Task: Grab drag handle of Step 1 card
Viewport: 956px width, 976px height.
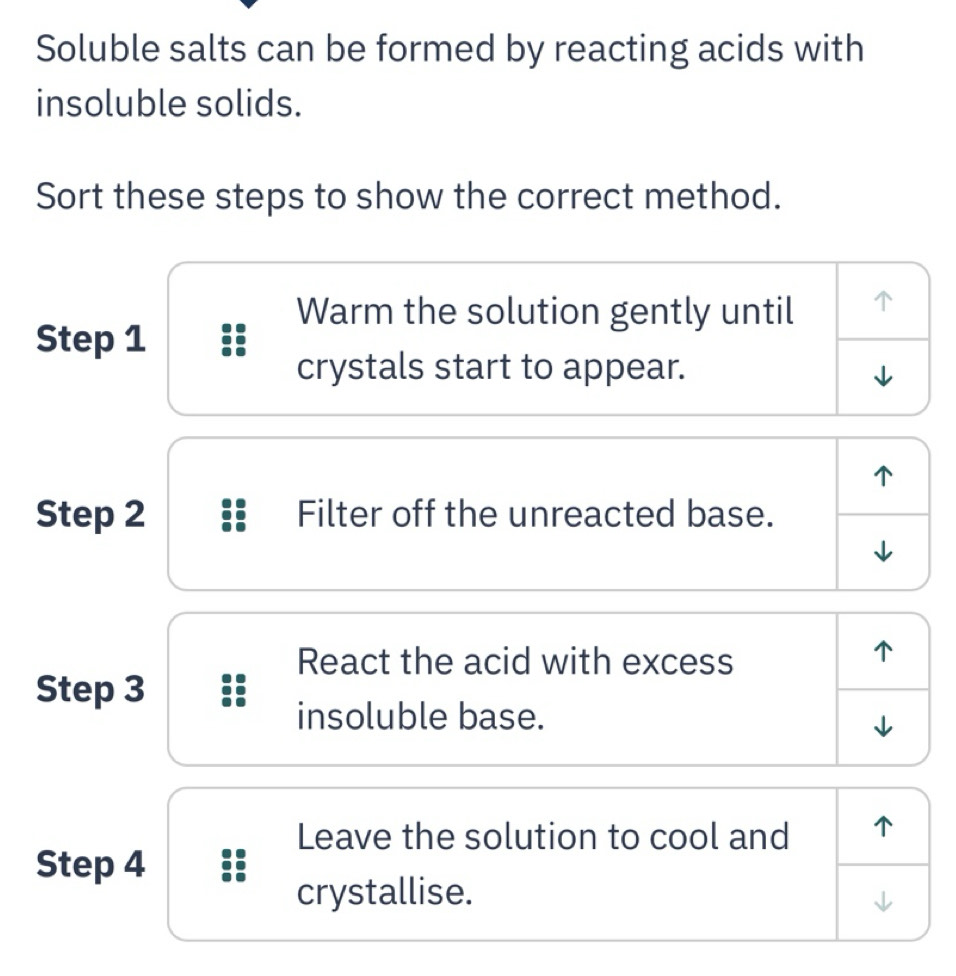Action: click(234, 339)
